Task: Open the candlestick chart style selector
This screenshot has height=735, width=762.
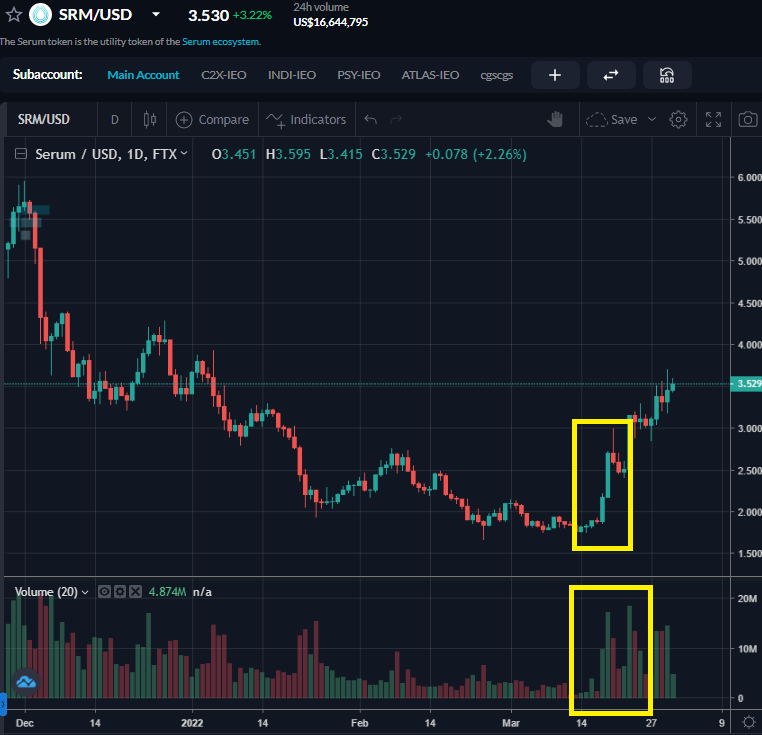Action: point(150,119)
